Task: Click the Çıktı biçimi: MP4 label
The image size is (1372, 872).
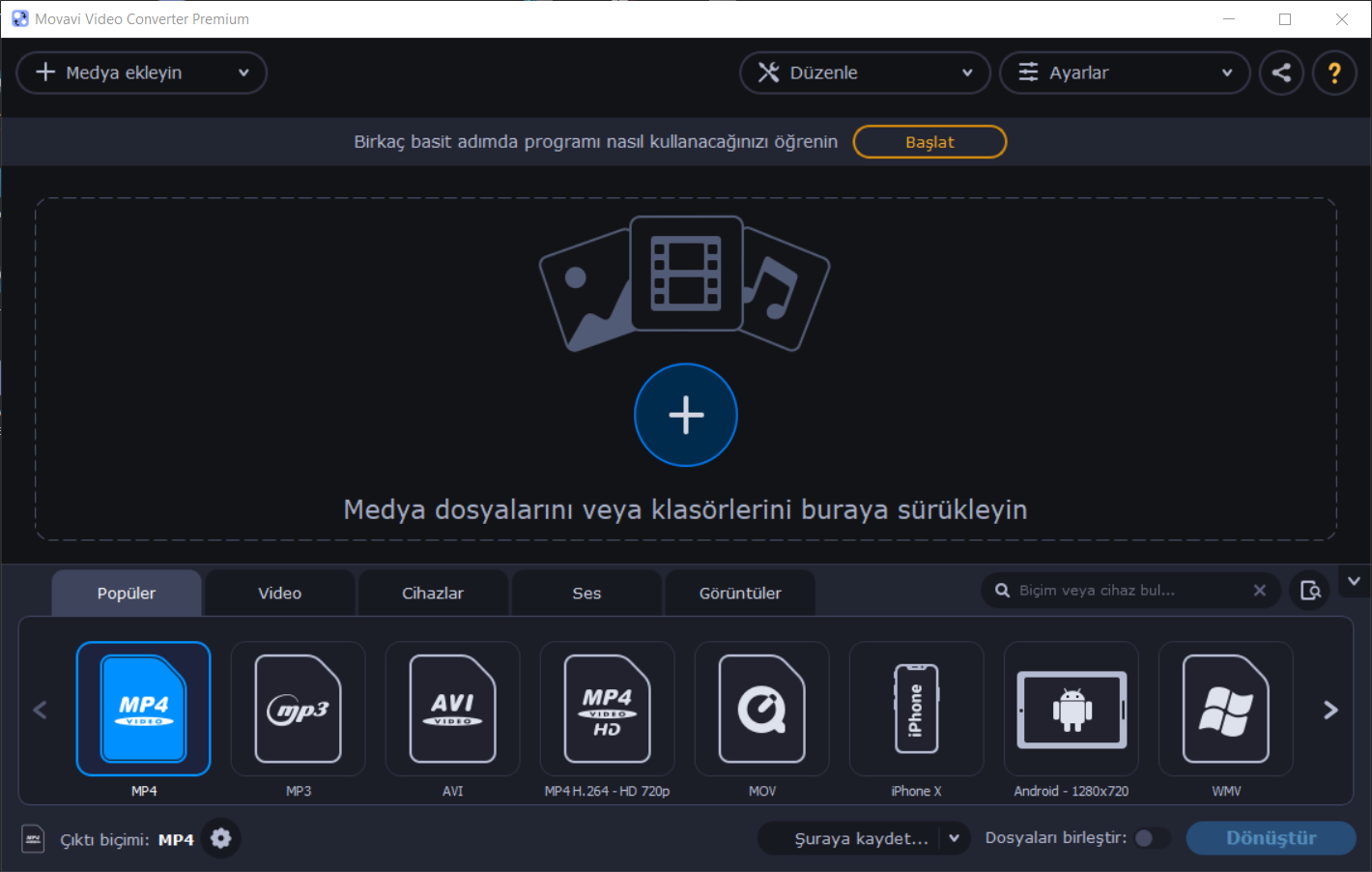Action: point(127,839)
